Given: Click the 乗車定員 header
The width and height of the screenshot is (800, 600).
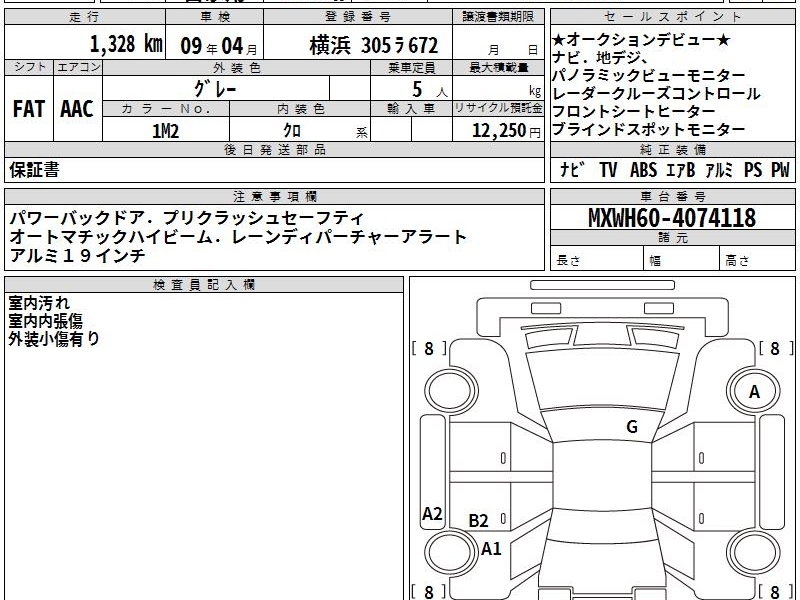Looking at the screenshot, I should pos(411,68).
